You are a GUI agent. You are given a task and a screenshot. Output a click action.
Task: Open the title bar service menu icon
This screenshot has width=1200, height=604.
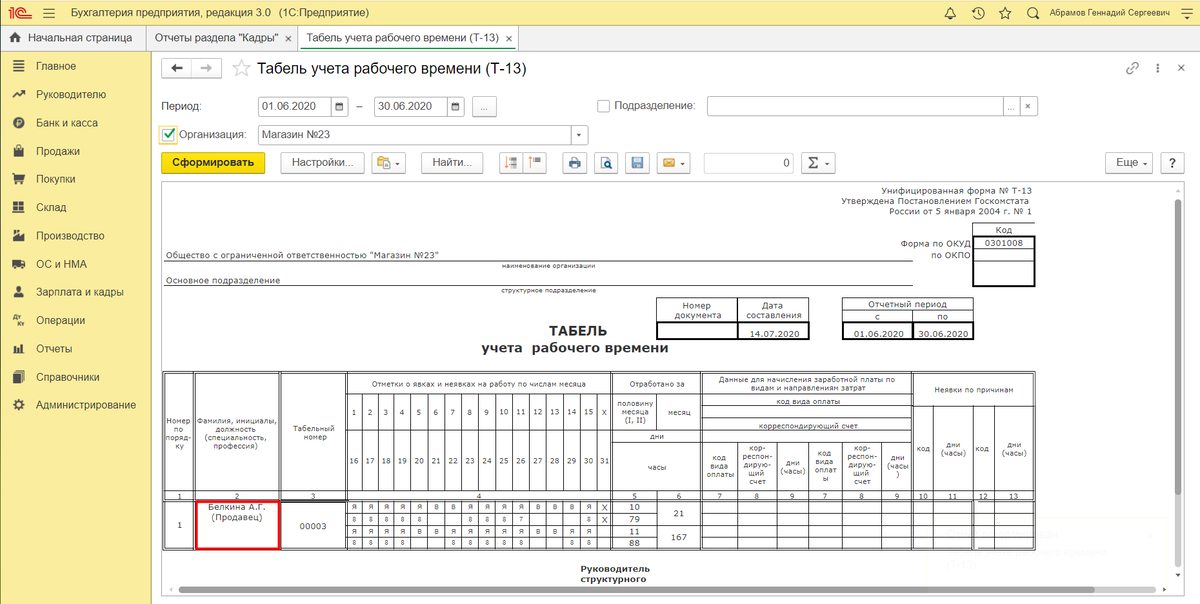click(x=1185, y=13)
